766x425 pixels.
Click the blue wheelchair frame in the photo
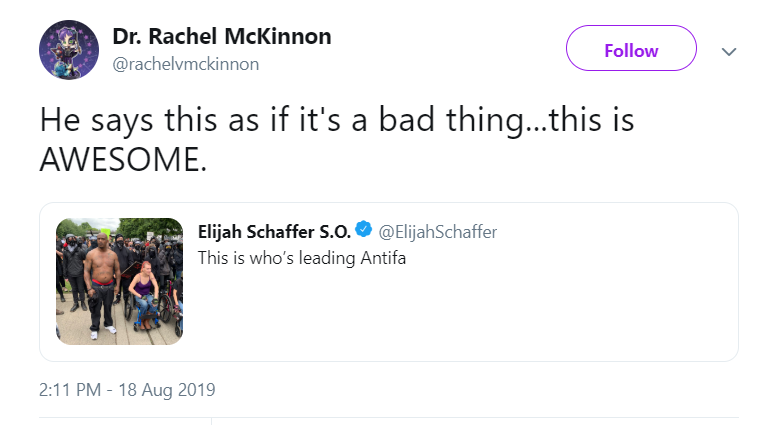coord(147,313)
